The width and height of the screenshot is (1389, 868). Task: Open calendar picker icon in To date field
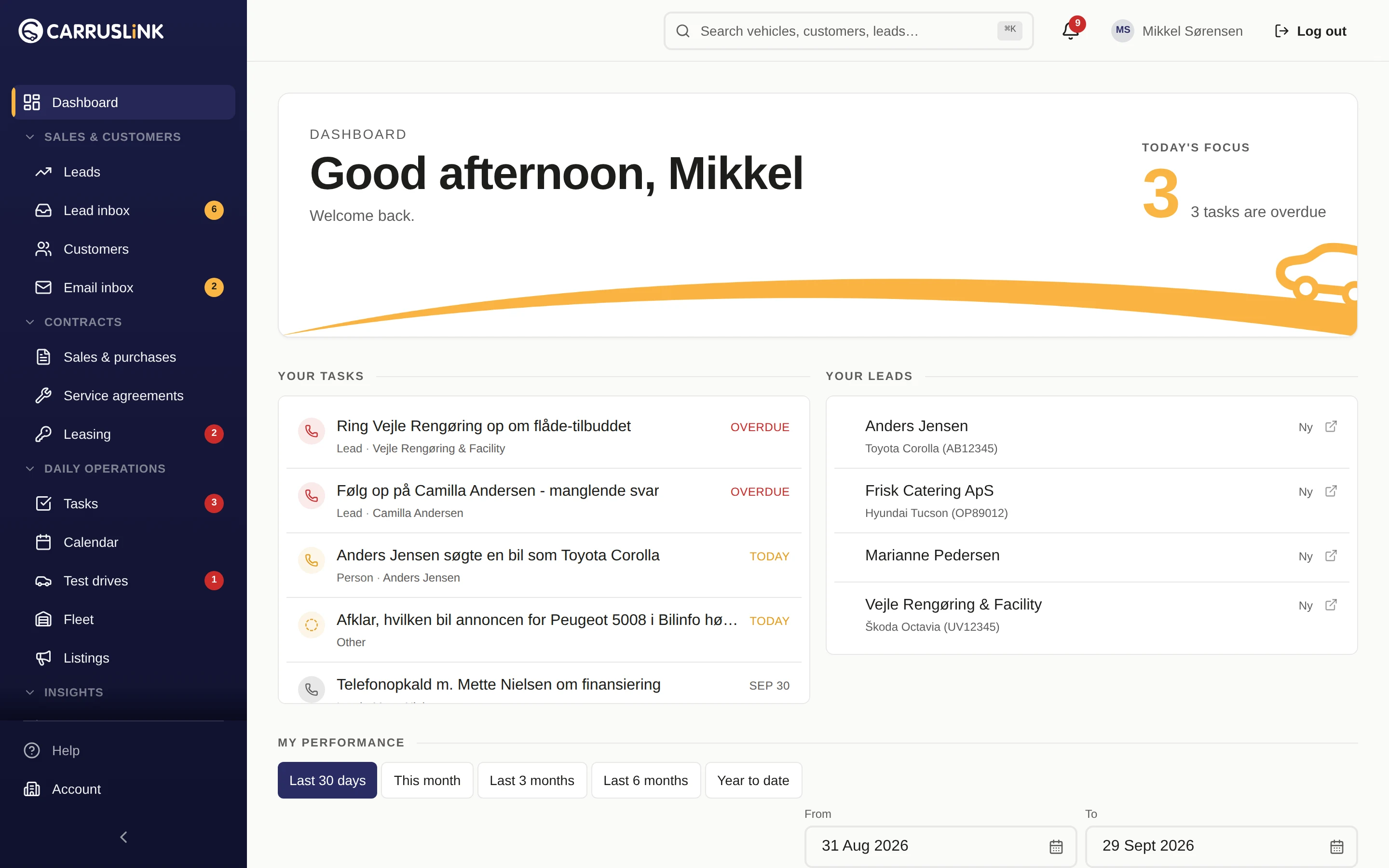[1337, 846]
